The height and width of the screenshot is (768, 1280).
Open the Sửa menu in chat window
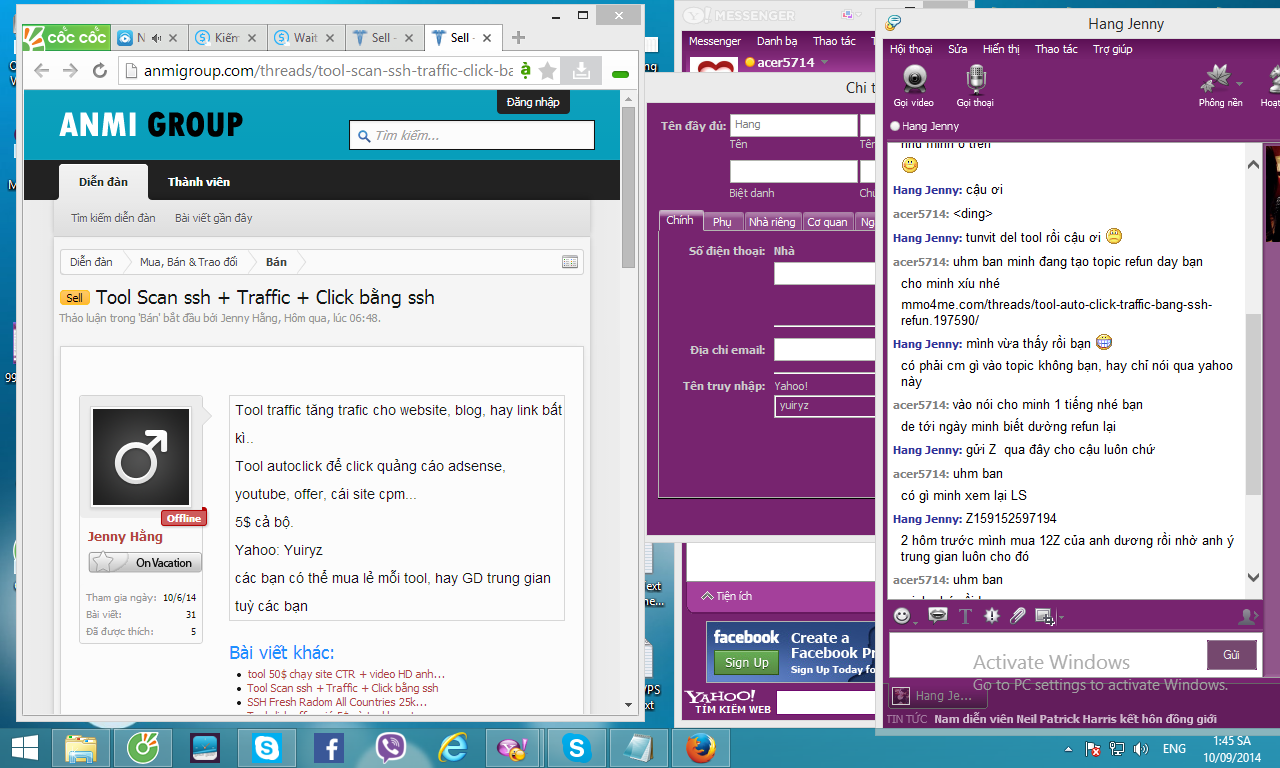958,49
